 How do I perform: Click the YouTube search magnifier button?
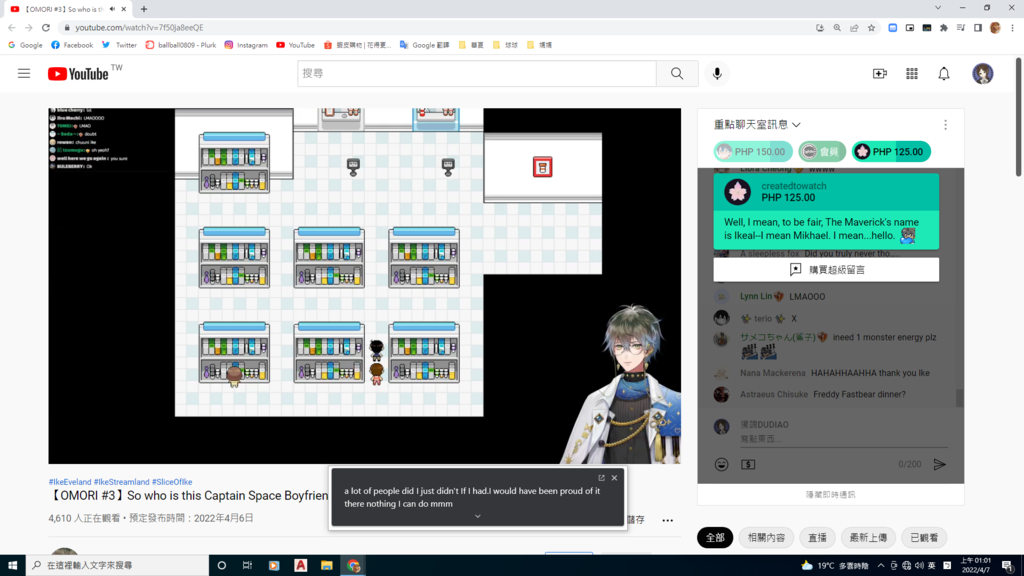tap(677, 74)
